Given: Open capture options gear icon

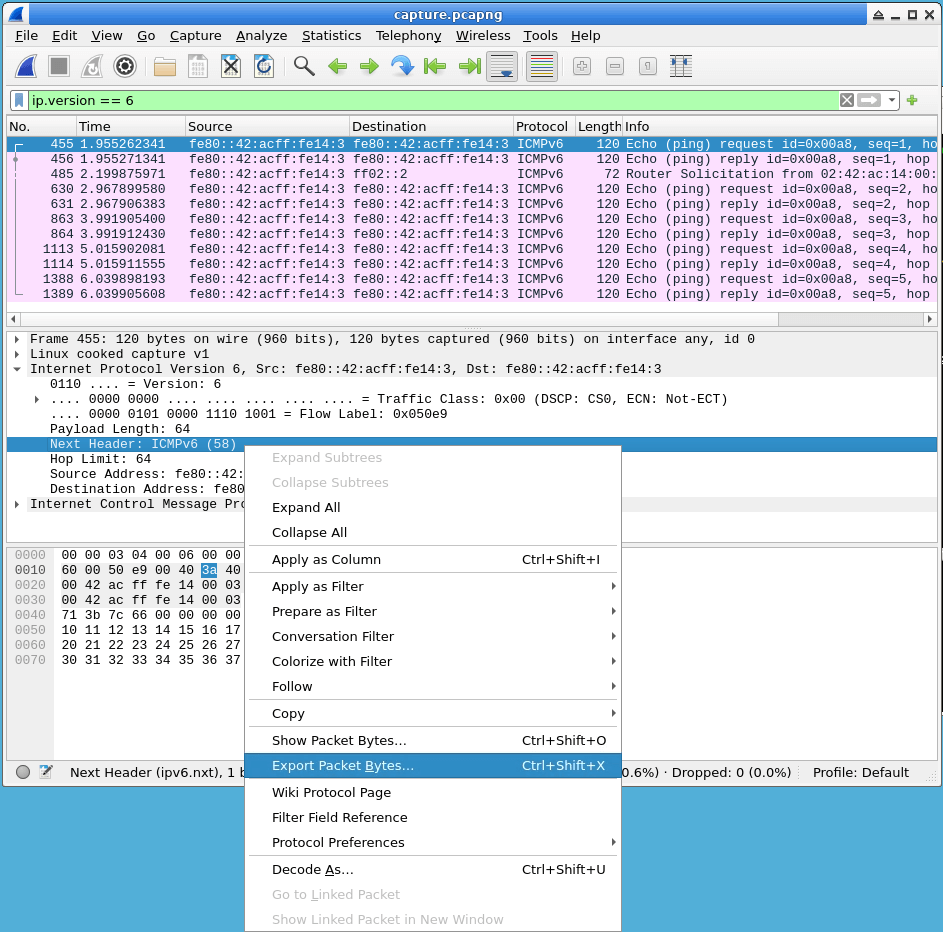Looking at the screenshot, I should [x=125, y=66].
